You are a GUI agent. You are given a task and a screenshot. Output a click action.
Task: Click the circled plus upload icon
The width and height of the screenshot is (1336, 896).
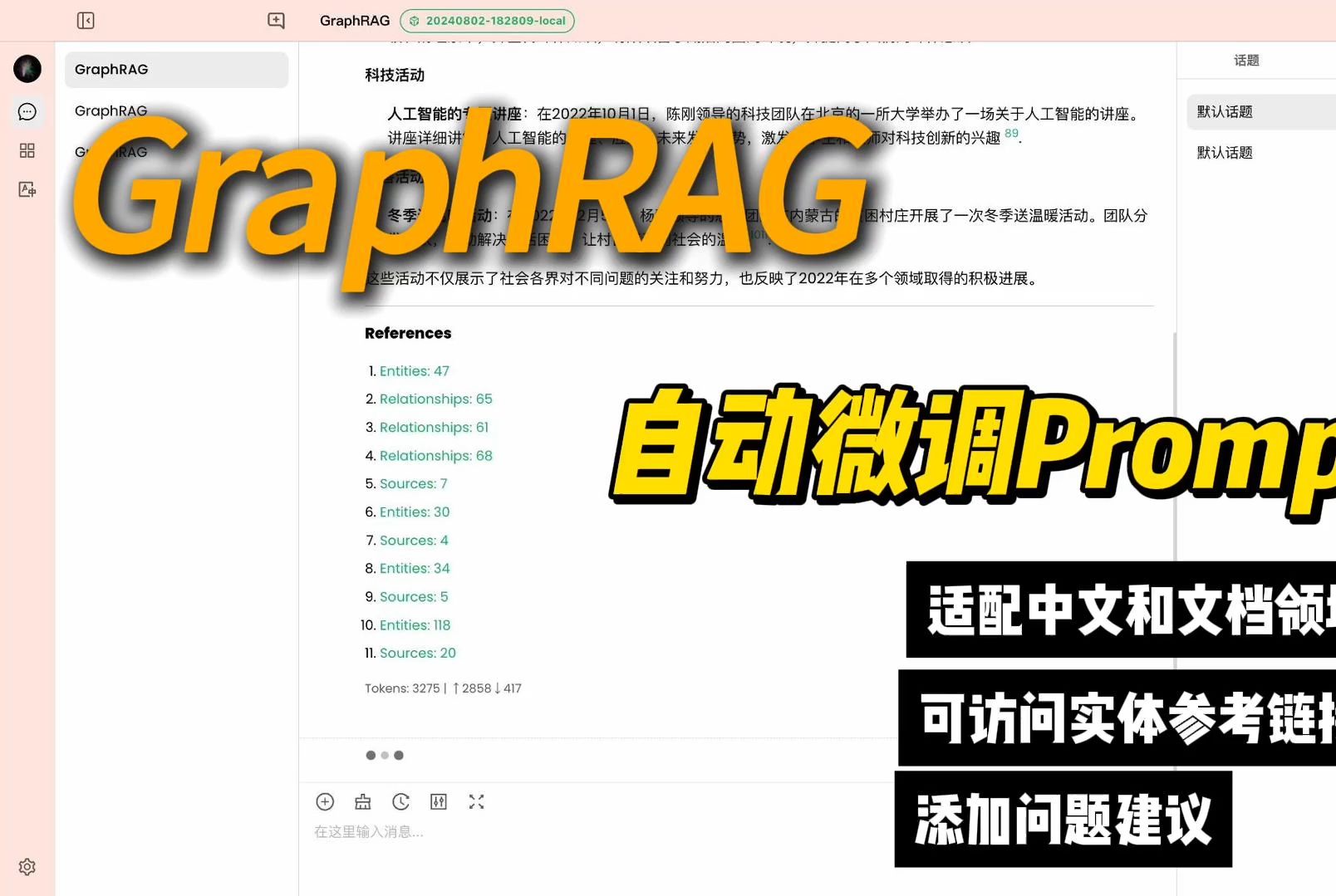[x=325, y=801]
